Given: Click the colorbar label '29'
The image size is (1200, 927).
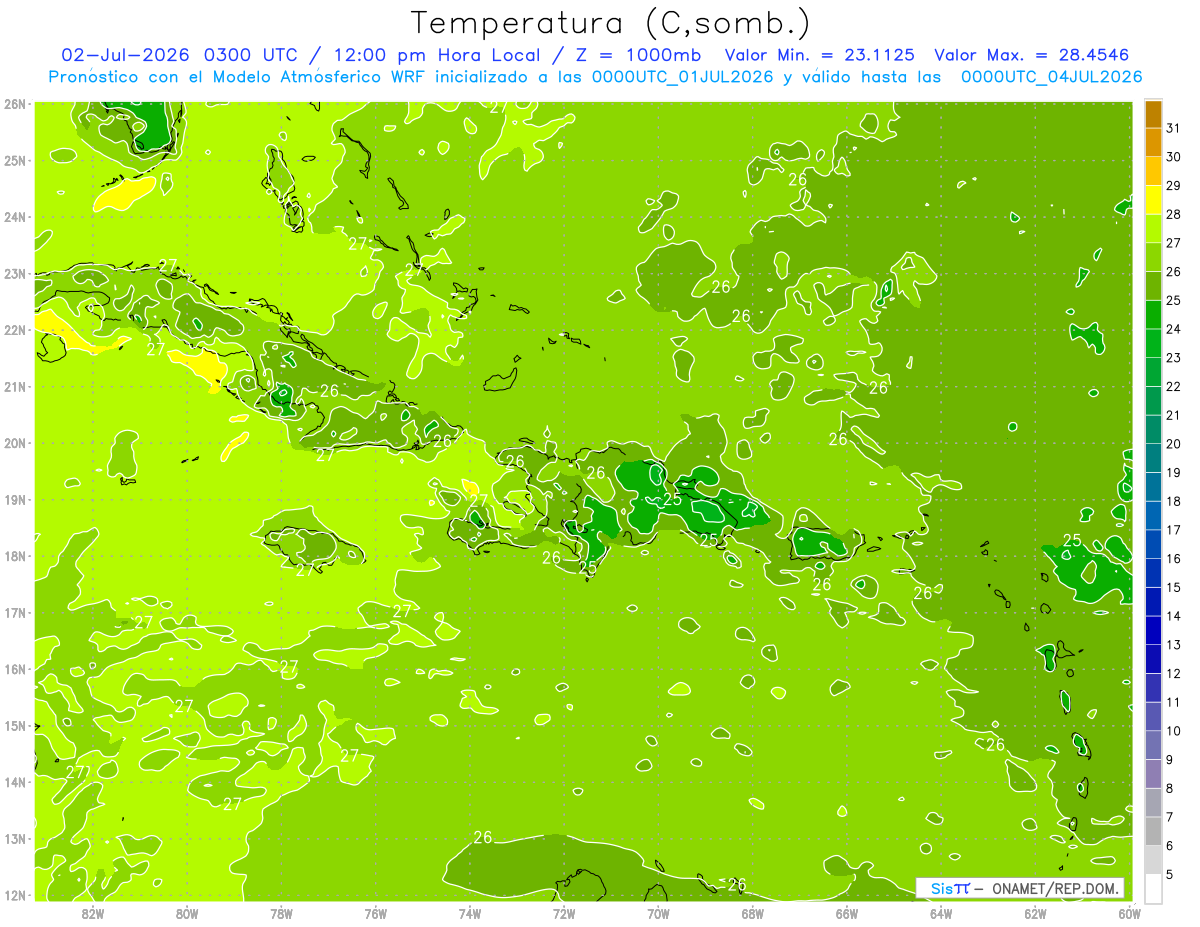Looking at the screenshot, I should (x=1174, y=186).
